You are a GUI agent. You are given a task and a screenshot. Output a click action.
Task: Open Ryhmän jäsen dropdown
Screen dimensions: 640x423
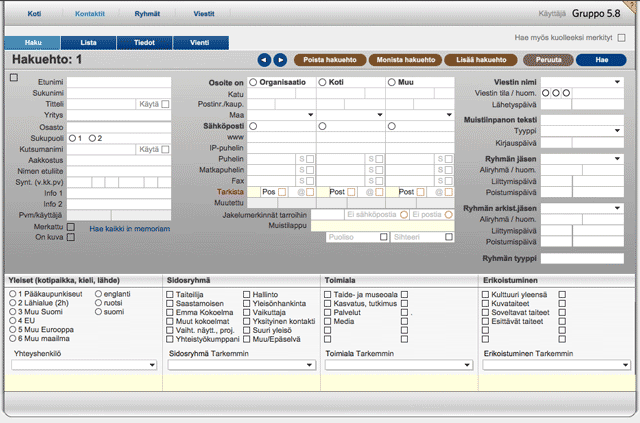click(582, 159)
